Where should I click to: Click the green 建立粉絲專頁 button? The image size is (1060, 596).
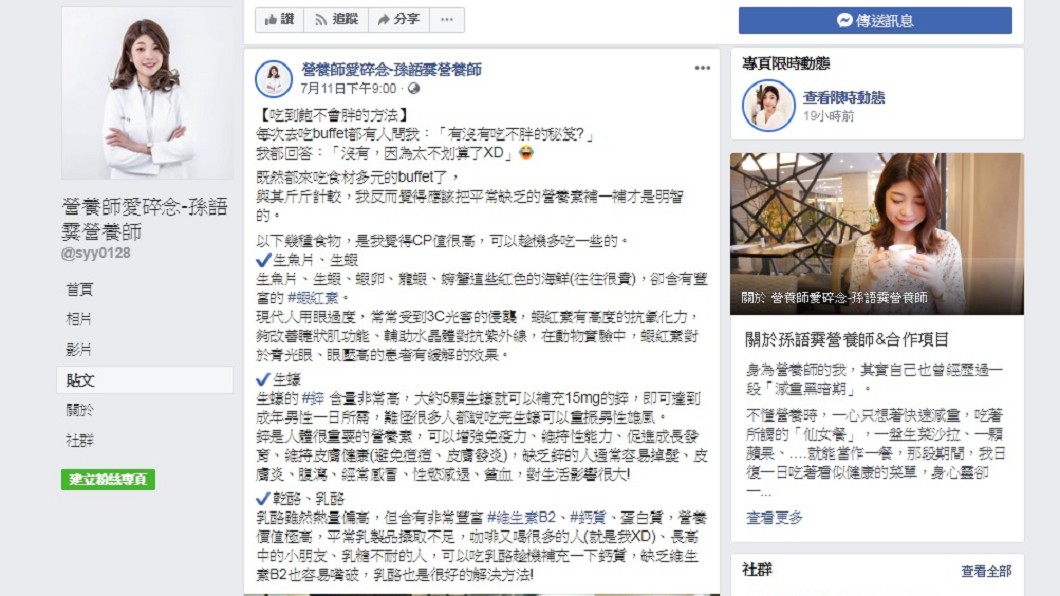108,479
